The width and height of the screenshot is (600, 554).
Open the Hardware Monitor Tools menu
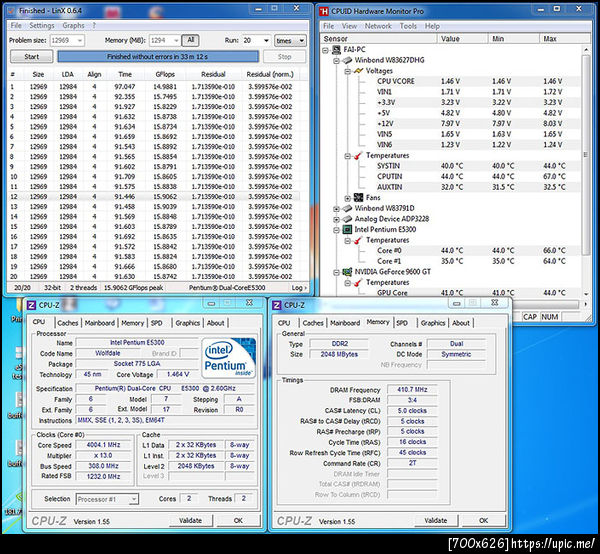coord(408,26)
